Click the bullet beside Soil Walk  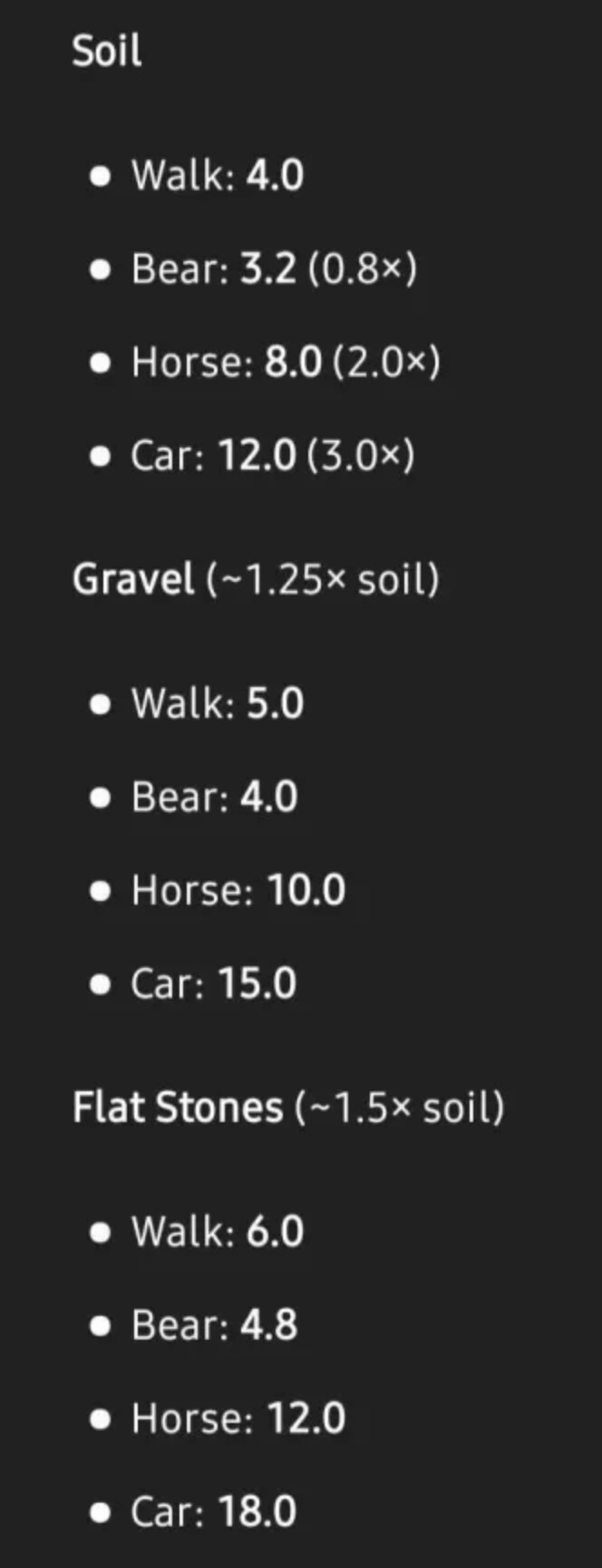click(x=101, y=176)
